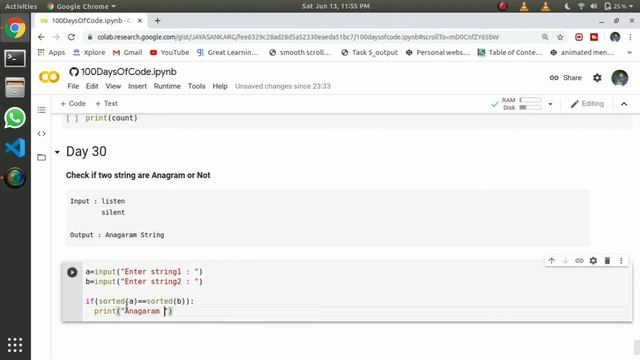Add a new Text cell
The width and height of the screenshot is (640, 360).
pyautogui.click(x=106, y=104)
